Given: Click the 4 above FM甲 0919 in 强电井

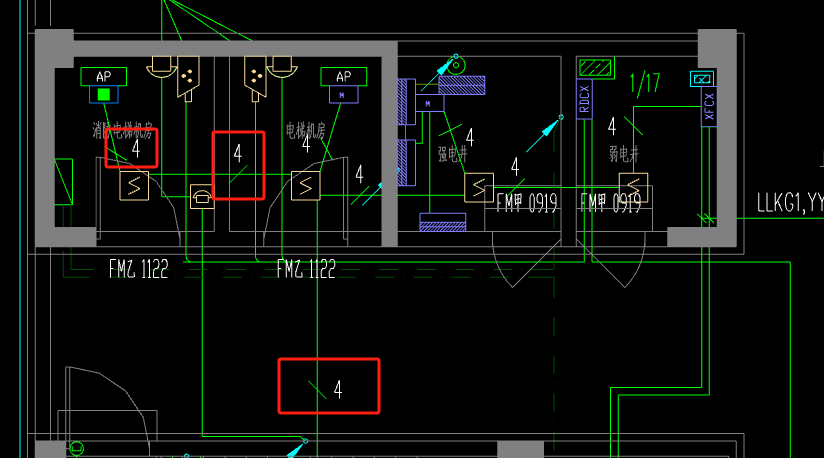Looking at the screenshot, I should point(515,167).
